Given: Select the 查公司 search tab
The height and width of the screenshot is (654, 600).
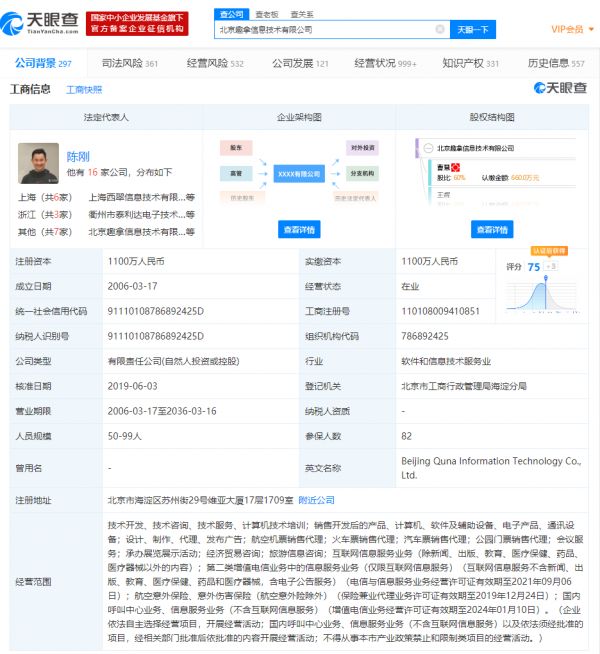Looking at the screenshot, I should tap(231, 14).
